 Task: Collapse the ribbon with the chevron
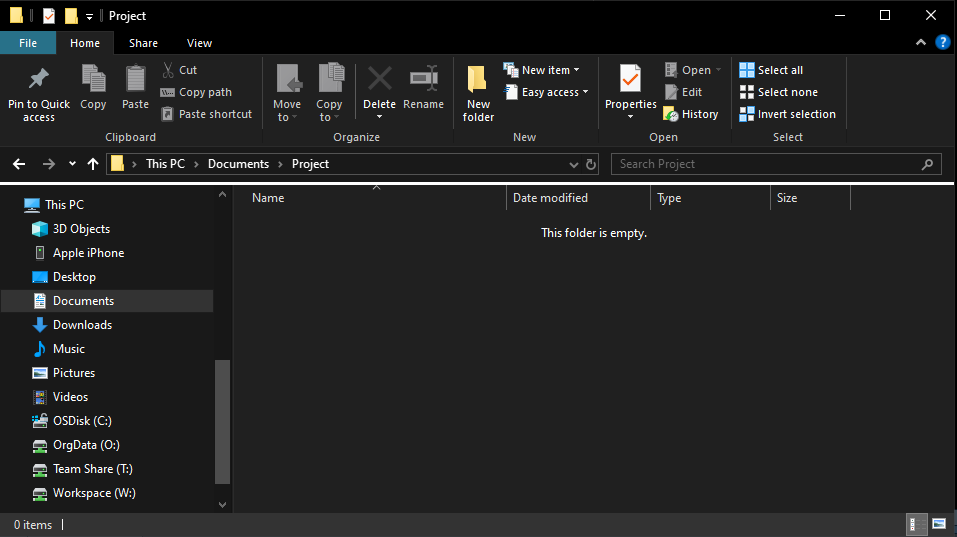tap(921, 43)
